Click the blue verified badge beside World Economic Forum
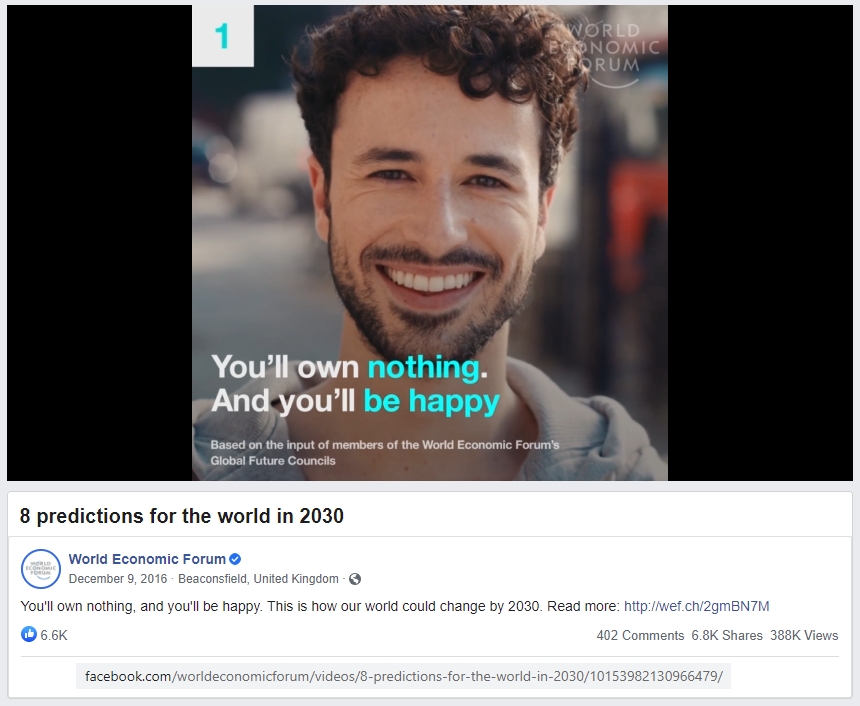 coord(235,559)
